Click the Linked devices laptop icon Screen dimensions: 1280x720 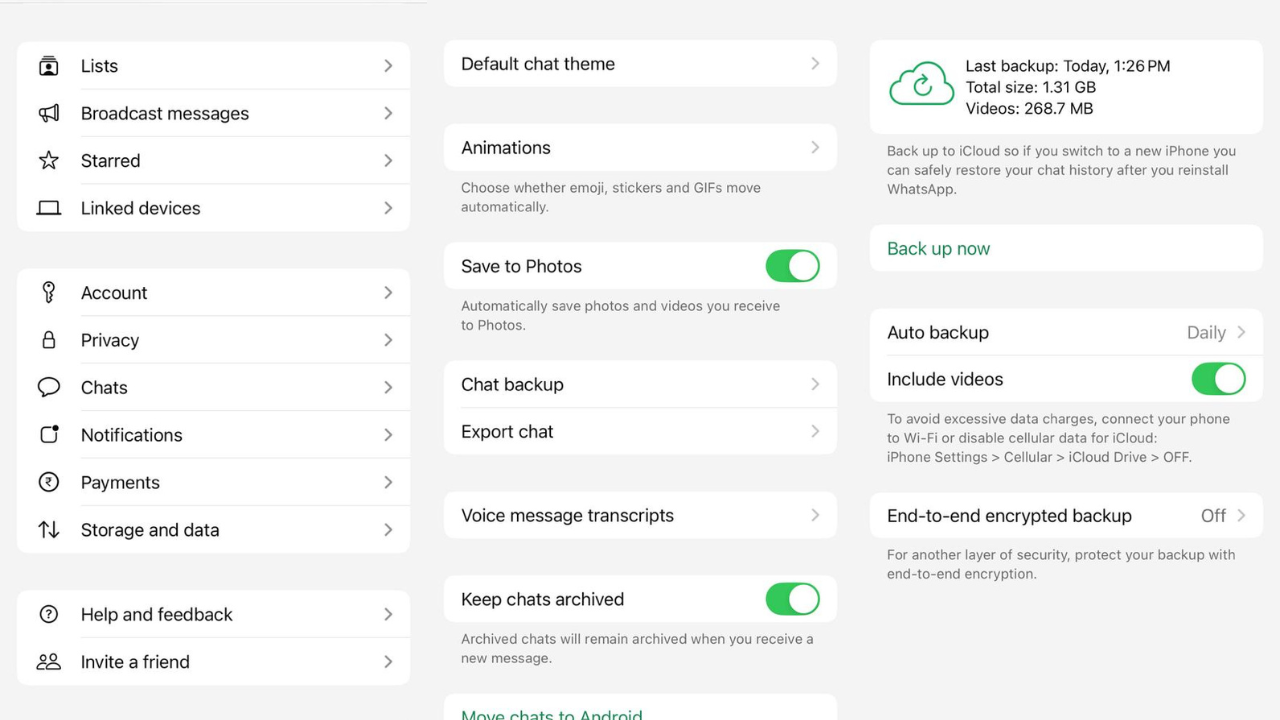pos(48,208)
